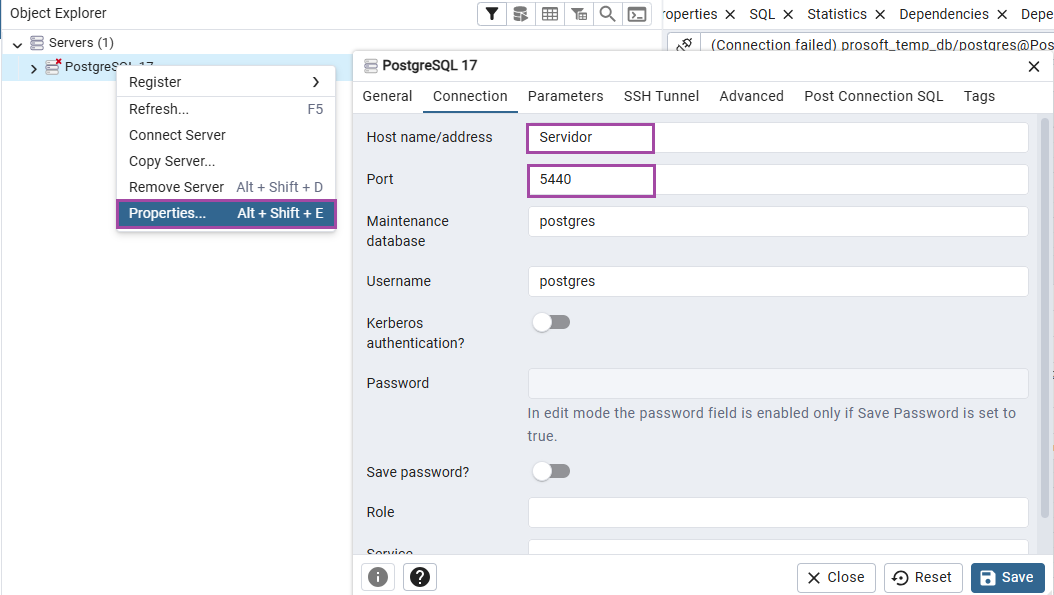1054x595 pixels.
Task: Open the Advanced tab
Action: 752,96
